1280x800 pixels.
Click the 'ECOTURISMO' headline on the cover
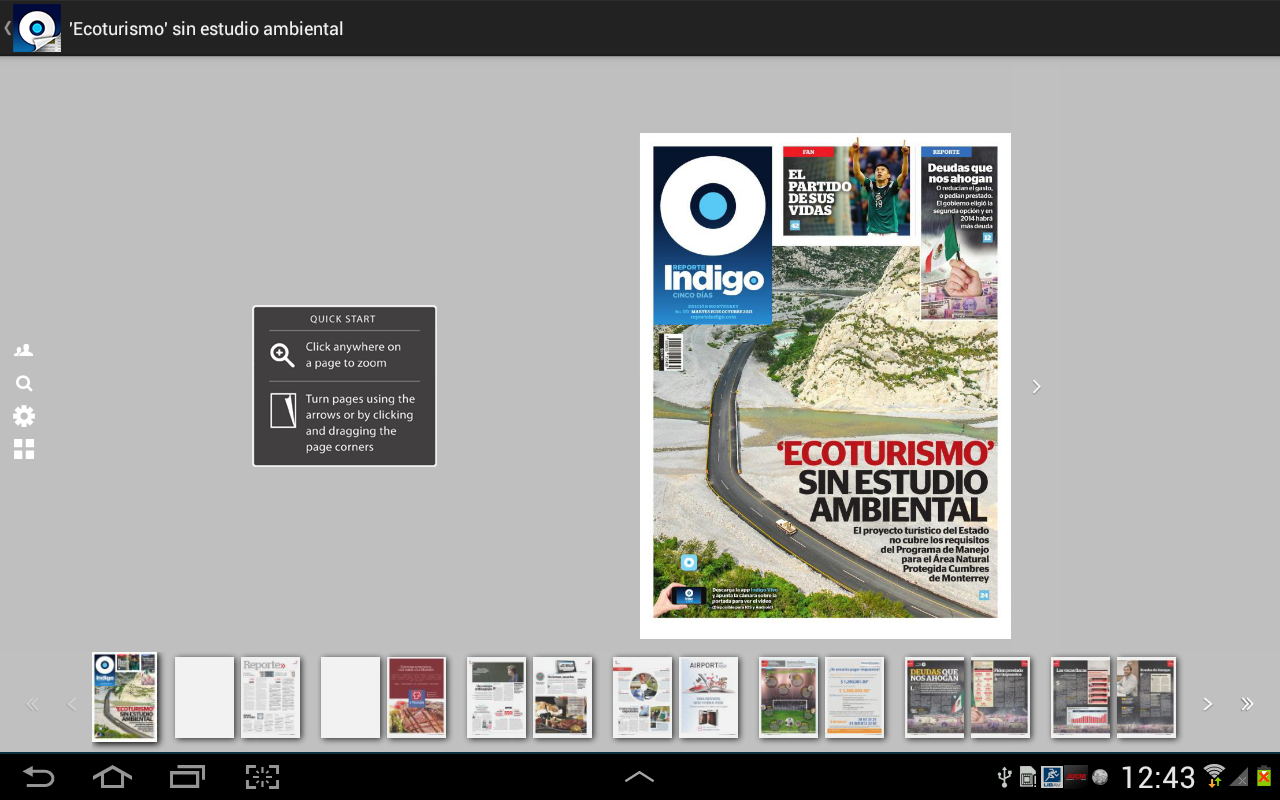click(887, 453)
